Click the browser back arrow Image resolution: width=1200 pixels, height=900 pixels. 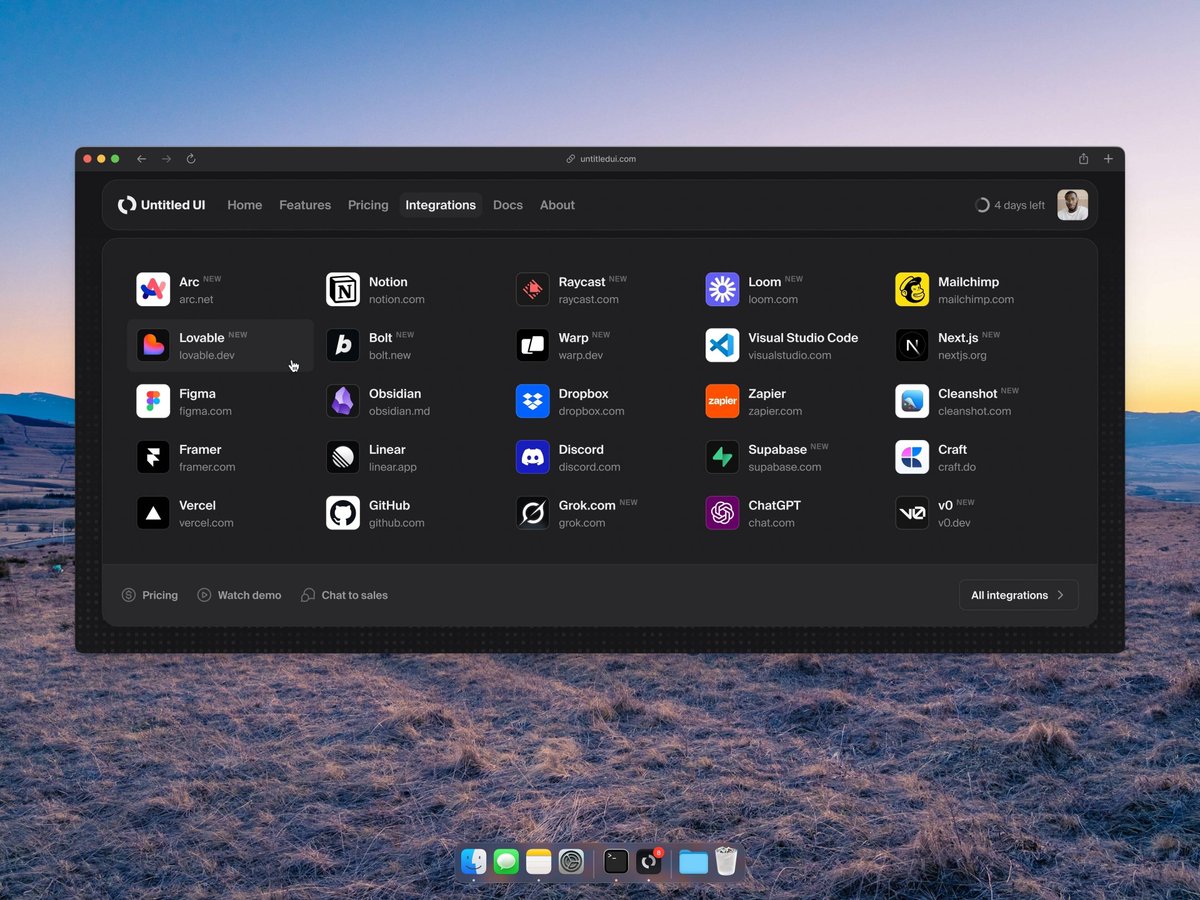[142, 159]
